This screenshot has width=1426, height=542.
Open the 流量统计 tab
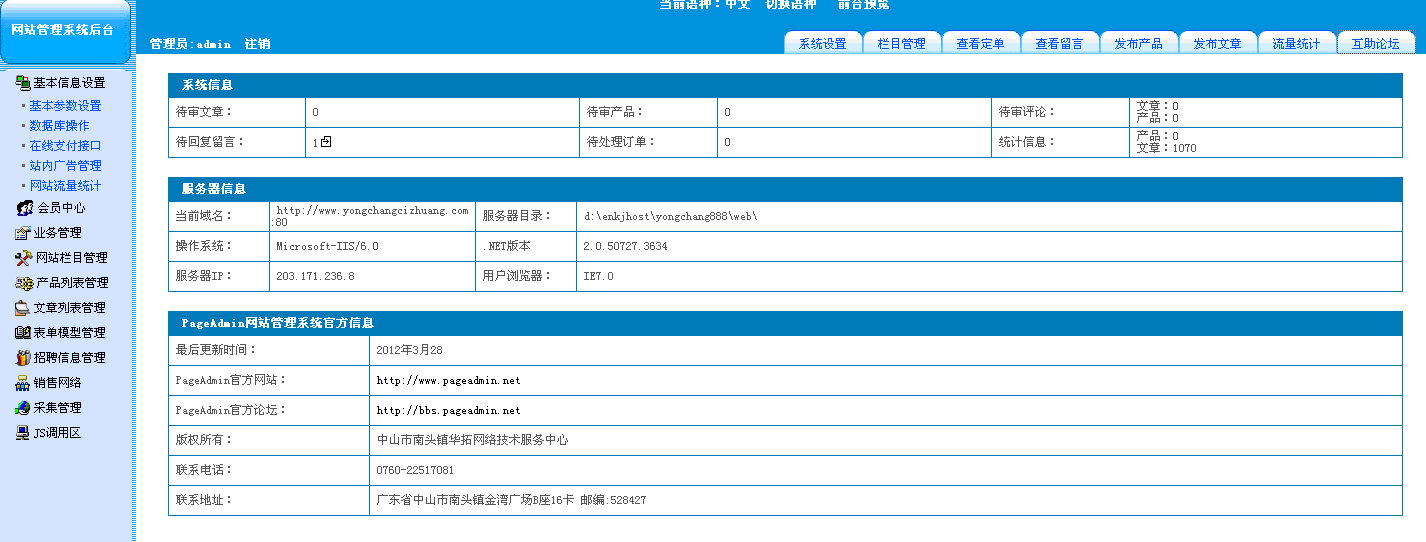pyautogui.click(x=1296, y=44)
